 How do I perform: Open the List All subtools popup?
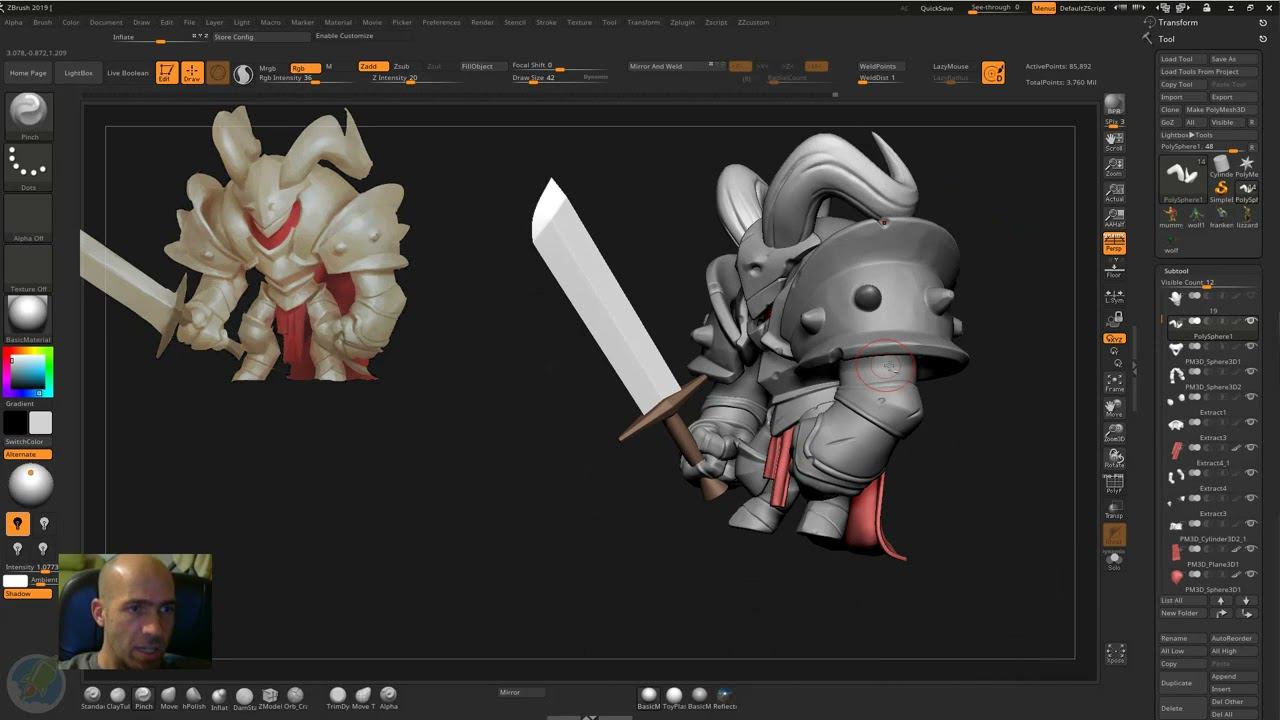tap(1184, 601)
